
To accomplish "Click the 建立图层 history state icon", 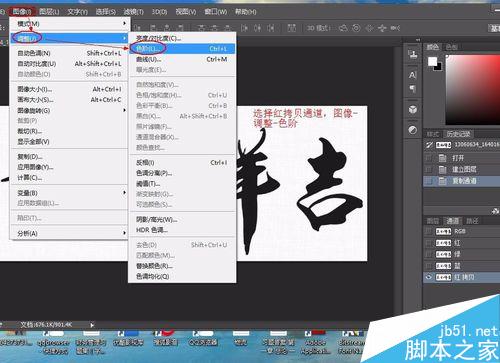I will point(442,170).
